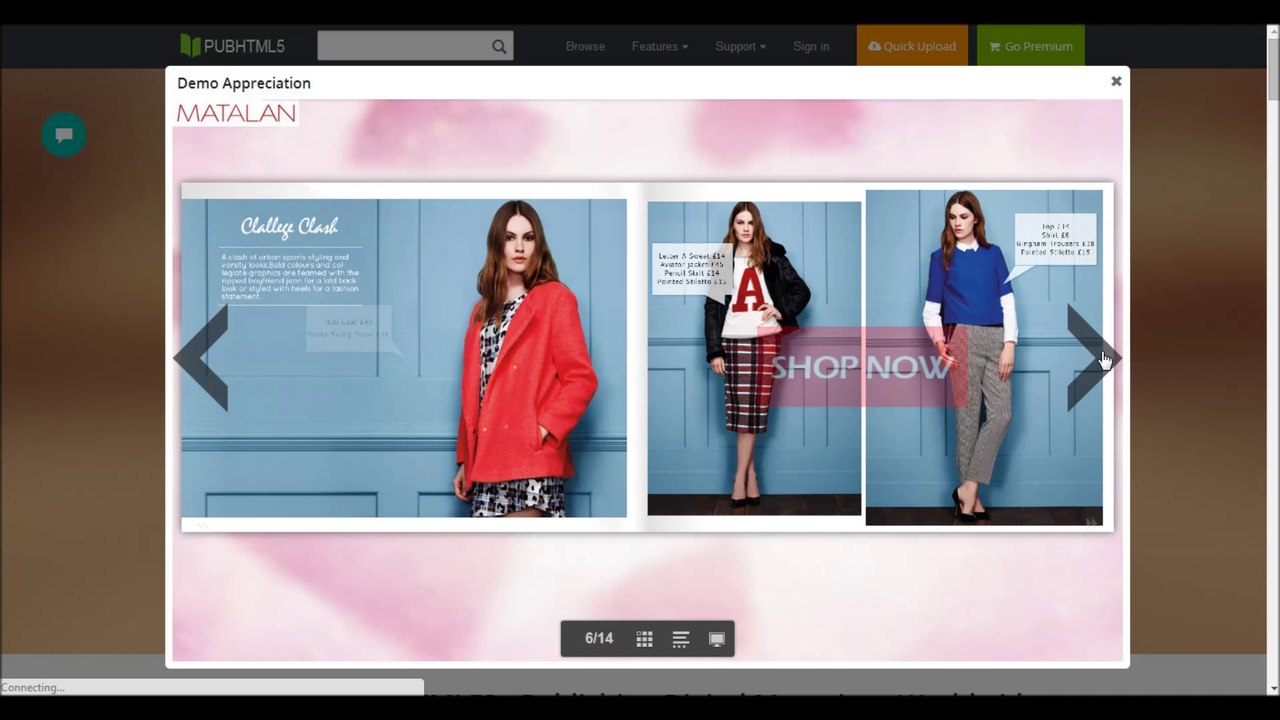Click the Quick Upload button

912,46
